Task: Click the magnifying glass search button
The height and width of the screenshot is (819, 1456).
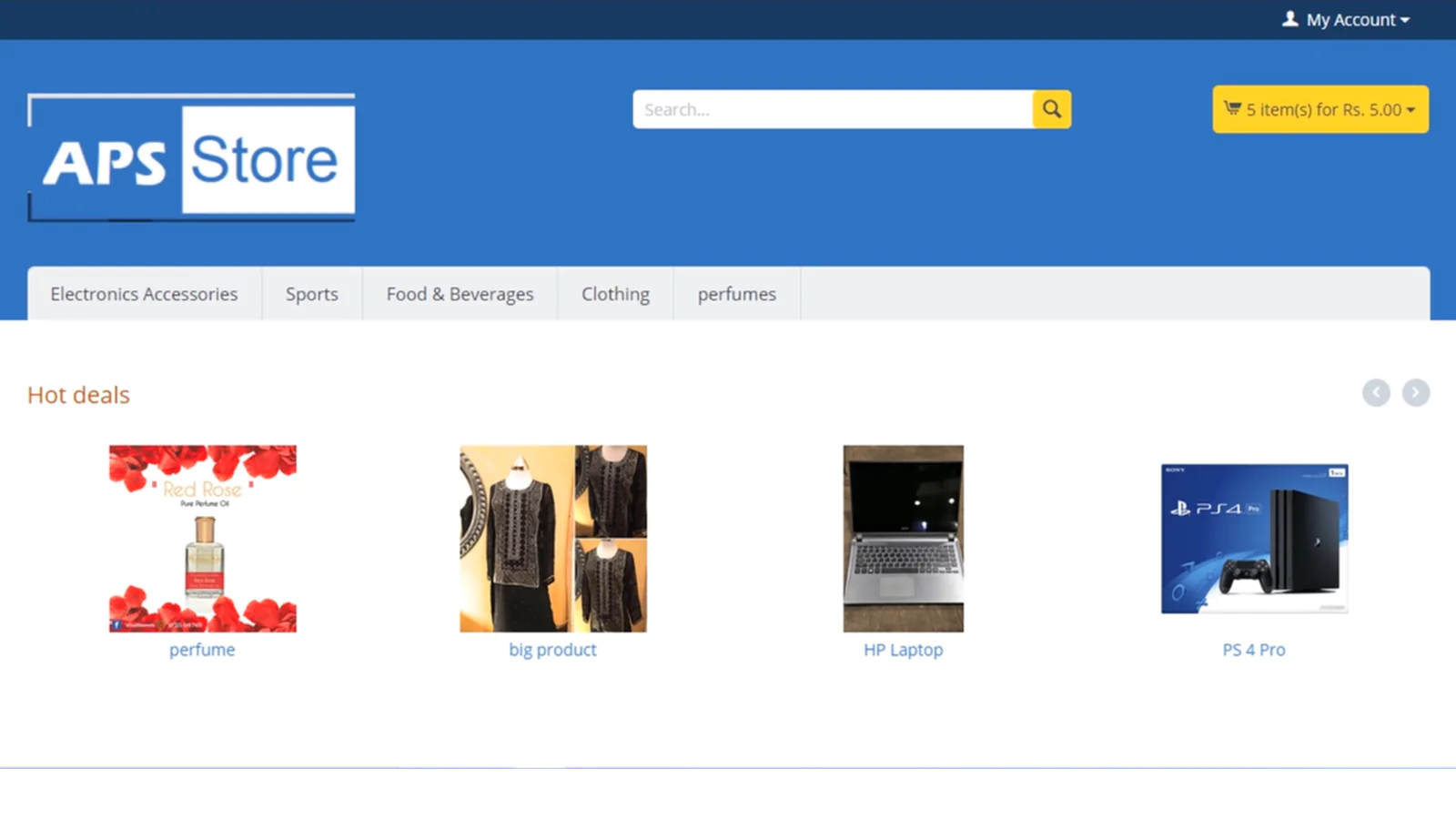Action: tap(1051, 109)
